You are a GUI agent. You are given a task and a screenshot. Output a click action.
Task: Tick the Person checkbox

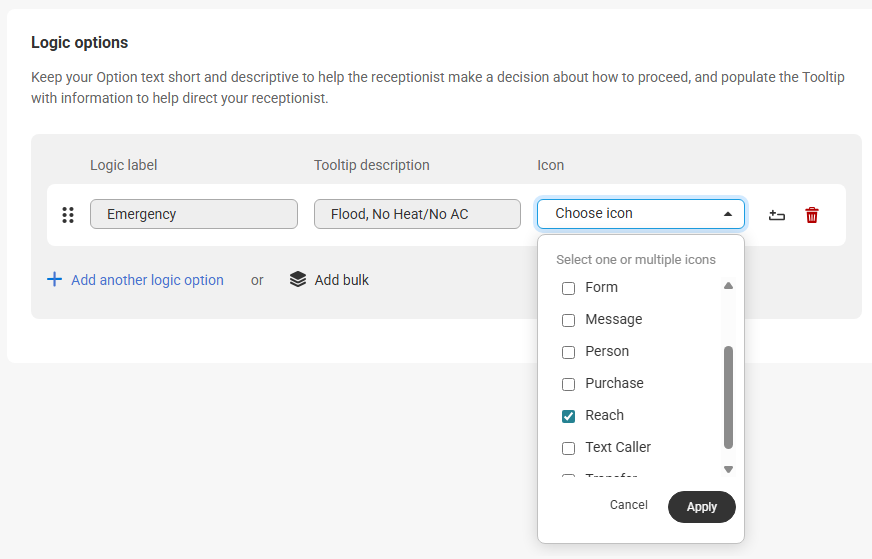[x=568, y=352]
